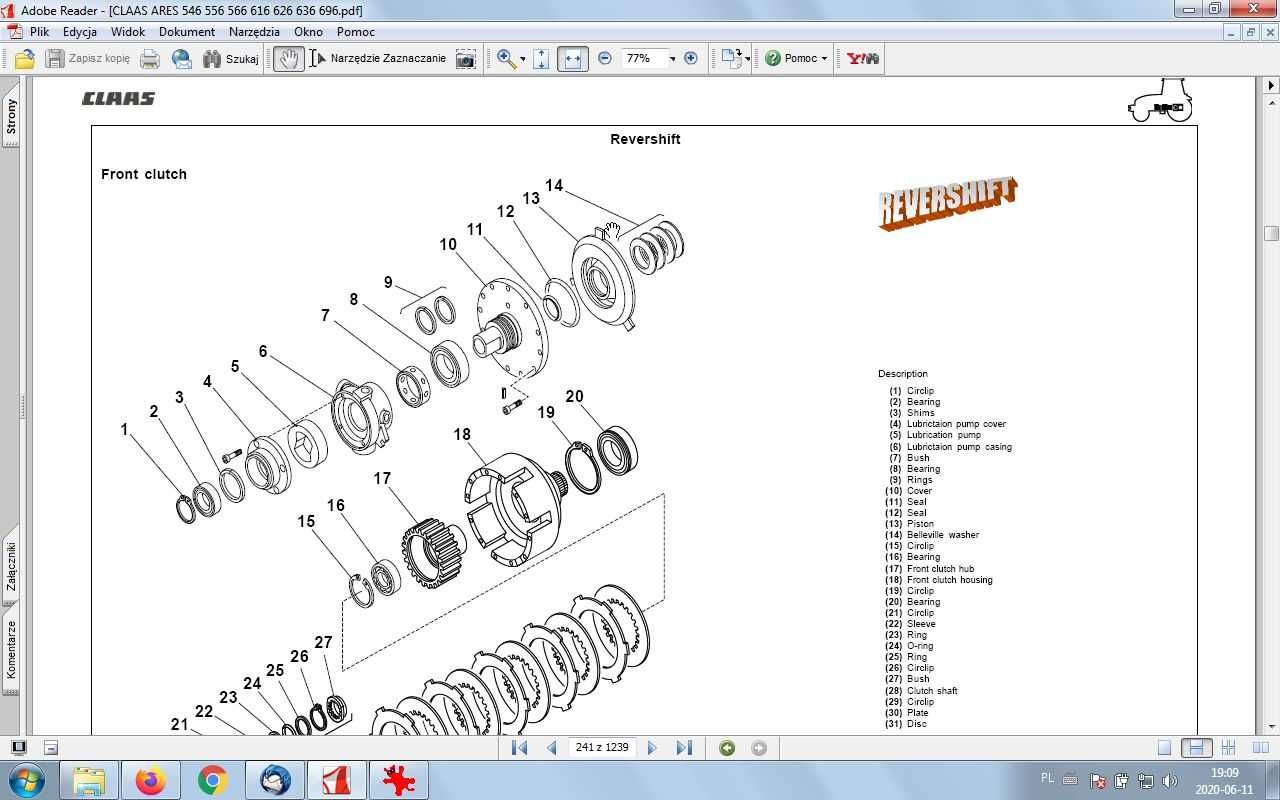The width and height of the screenshot is (1280, 800).
Task: Launch Google Chrome from the taskbar
Action: (x=213, y=780)
